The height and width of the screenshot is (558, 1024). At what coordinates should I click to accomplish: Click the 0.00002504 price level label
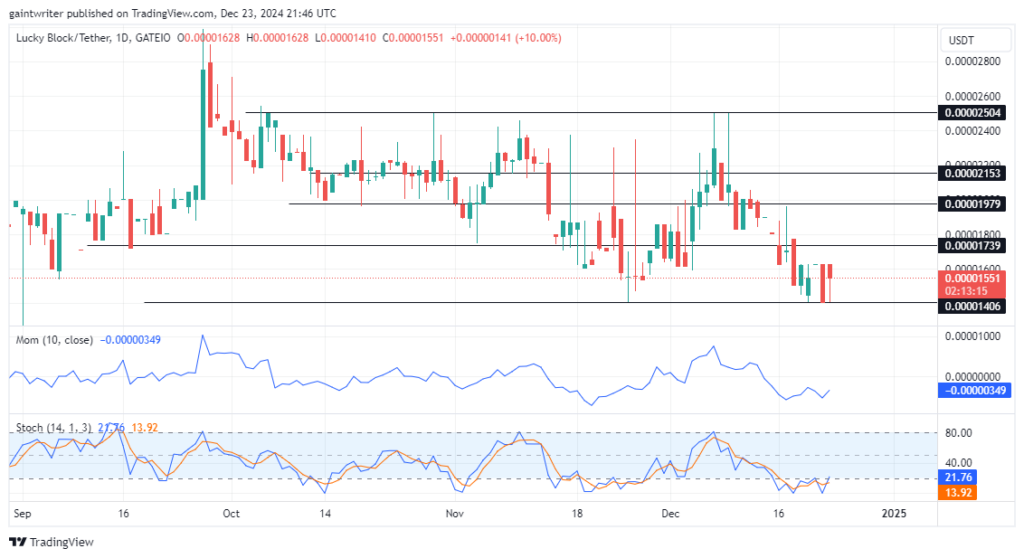point(972,112)
